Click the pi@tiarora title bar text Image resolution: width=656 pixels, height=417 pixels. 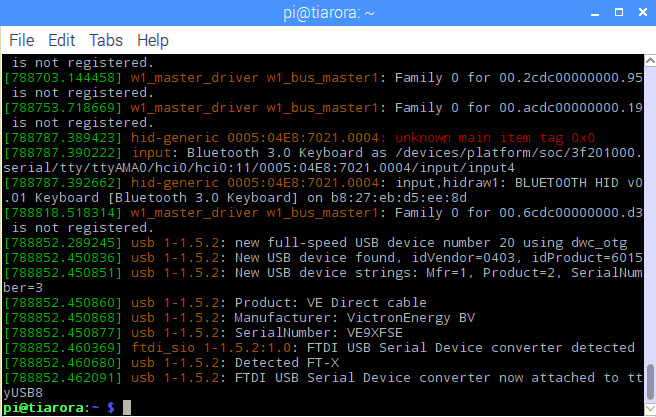click(328, 13)
